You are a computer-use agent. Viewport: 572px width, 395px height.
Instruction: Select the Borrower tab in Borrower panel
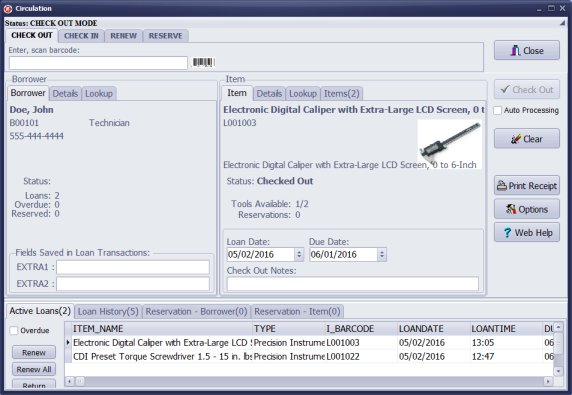tap(28, 93)
